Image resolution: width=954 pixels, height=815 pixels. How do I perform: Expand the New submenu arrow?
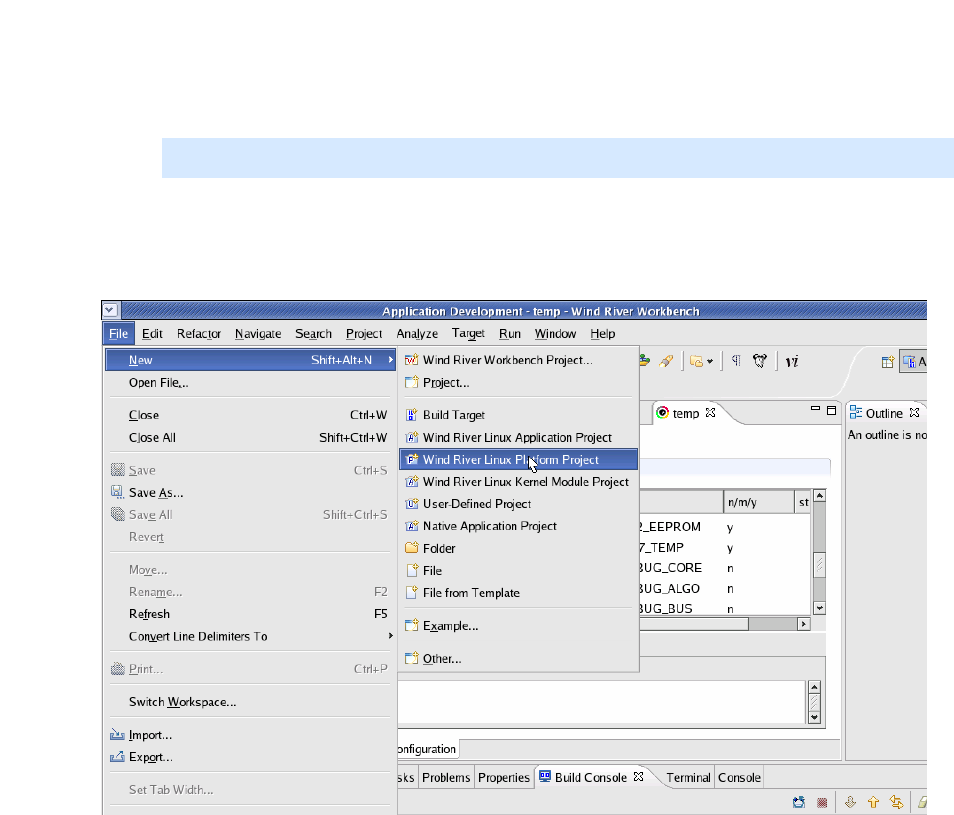(x=391, y=360)
